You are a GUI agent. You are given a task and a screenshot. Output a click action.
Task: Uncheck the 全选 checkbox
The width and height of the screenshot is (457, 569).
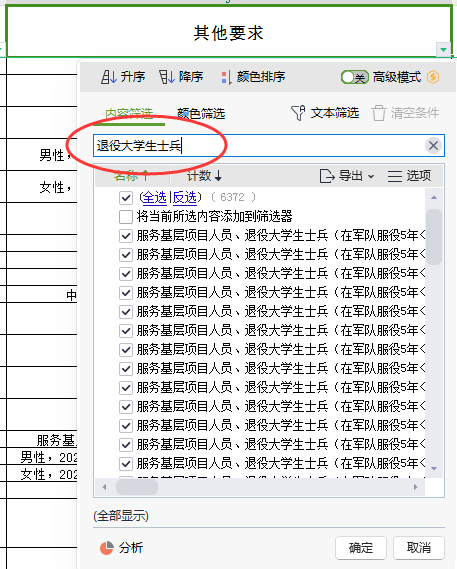click(x=126, y=198)
